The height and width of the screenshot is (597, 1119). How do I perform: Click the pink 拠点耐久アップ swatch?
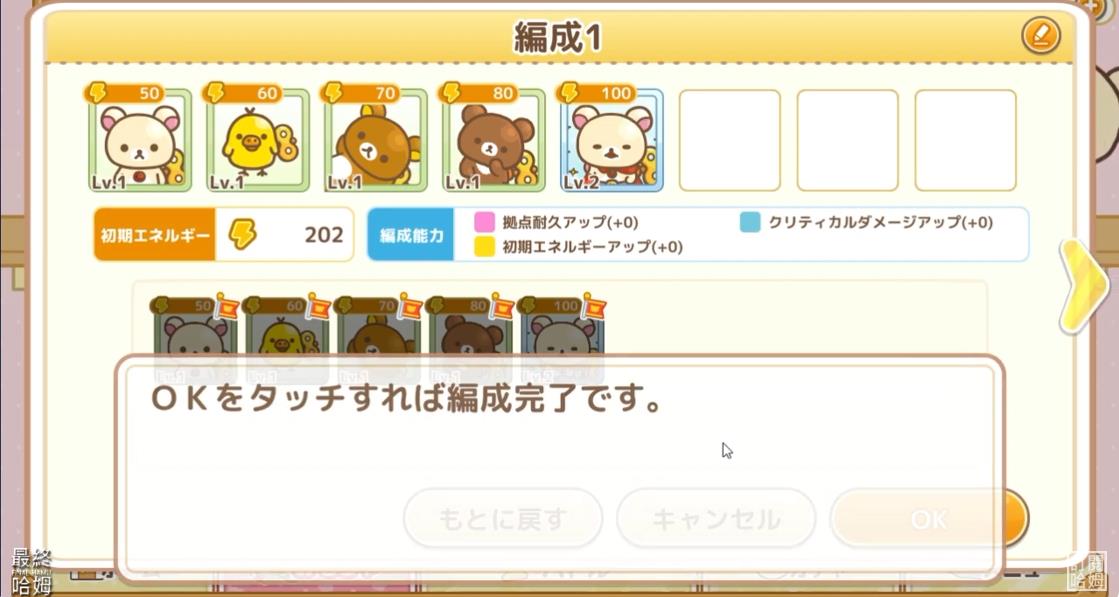point(485,223)
